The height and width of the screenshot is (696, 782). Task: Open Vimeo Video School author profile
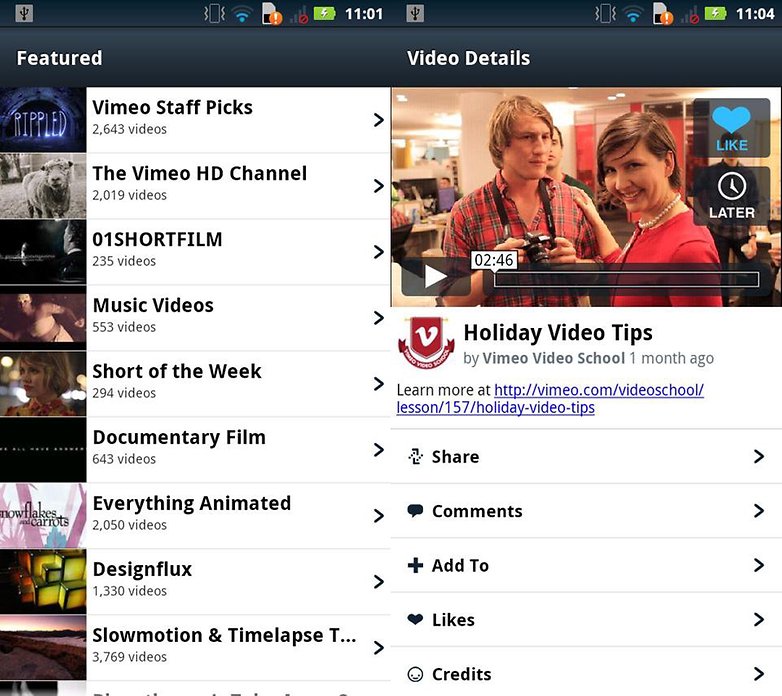point(554,358)
